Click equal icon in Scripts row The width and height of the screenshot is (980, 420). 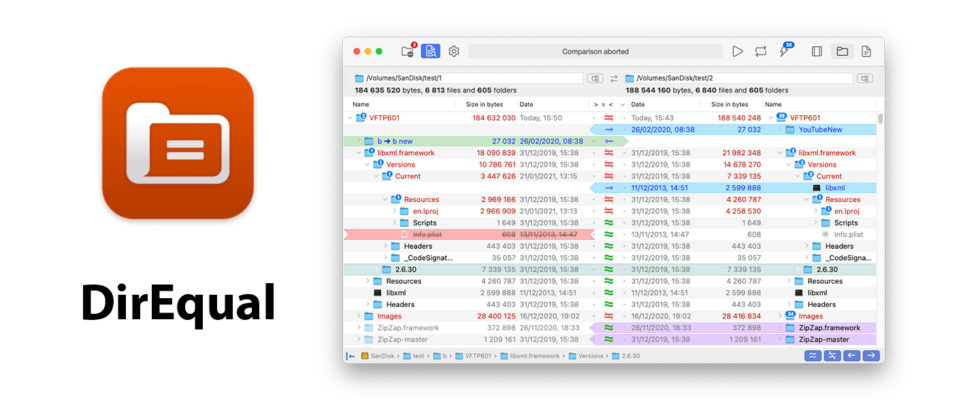(608, 222)
